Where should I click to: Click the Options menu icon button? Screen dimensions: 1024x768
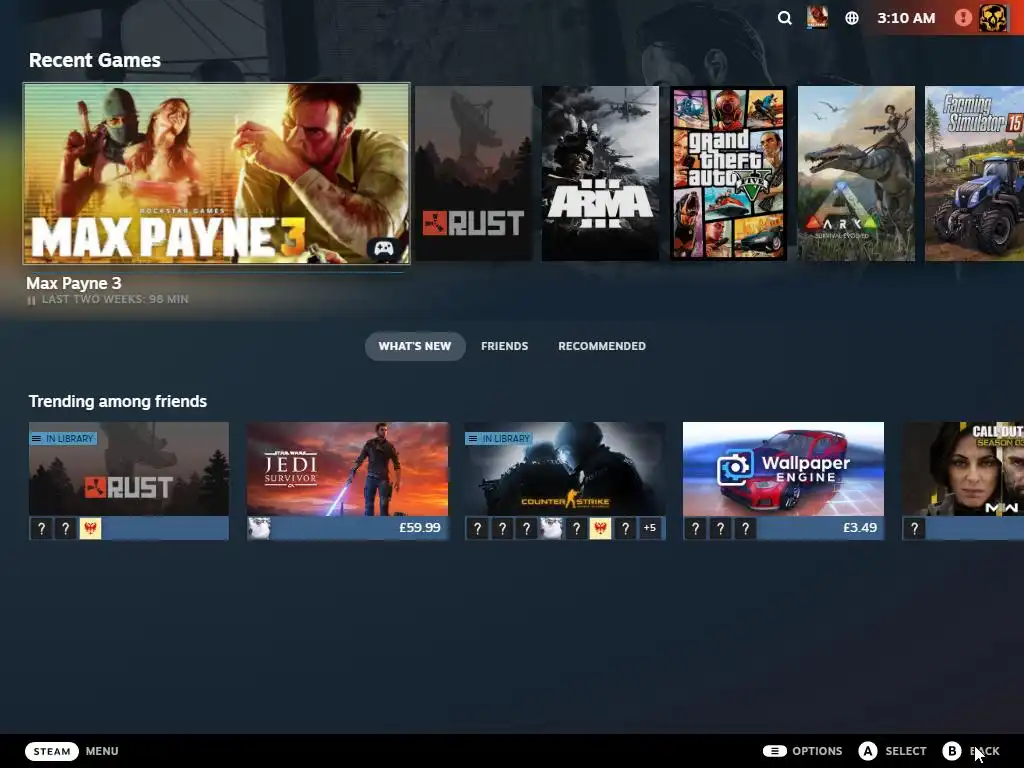(x=774, y=751)
